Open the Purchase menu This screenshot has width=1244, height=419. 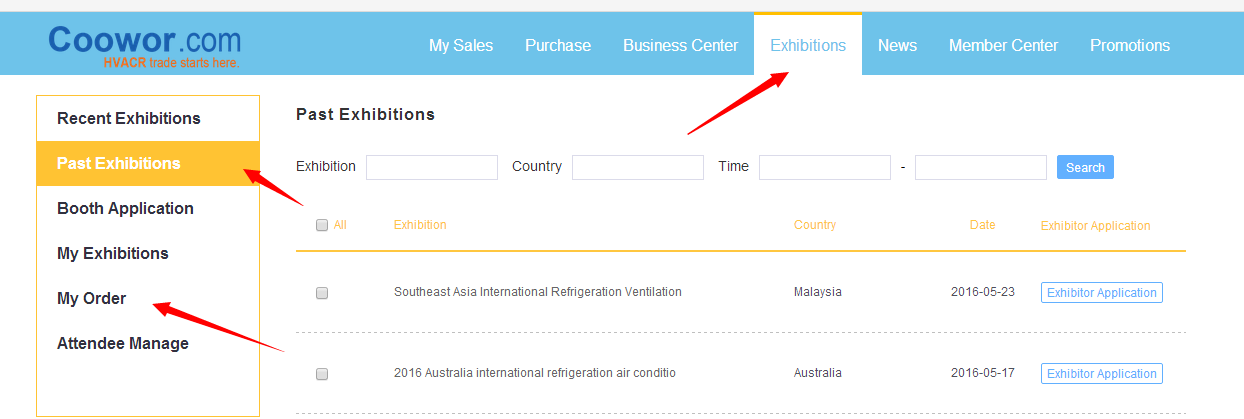[x=558, y=45]
